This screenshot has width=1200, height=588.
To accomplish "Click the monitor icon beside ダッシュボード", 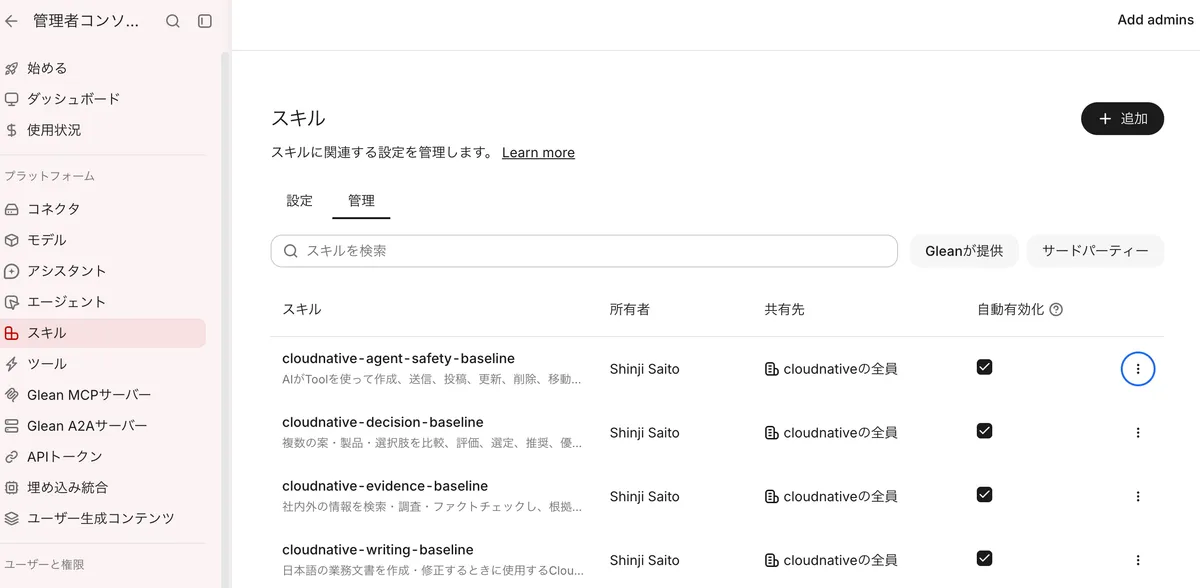I will (12, 99).
